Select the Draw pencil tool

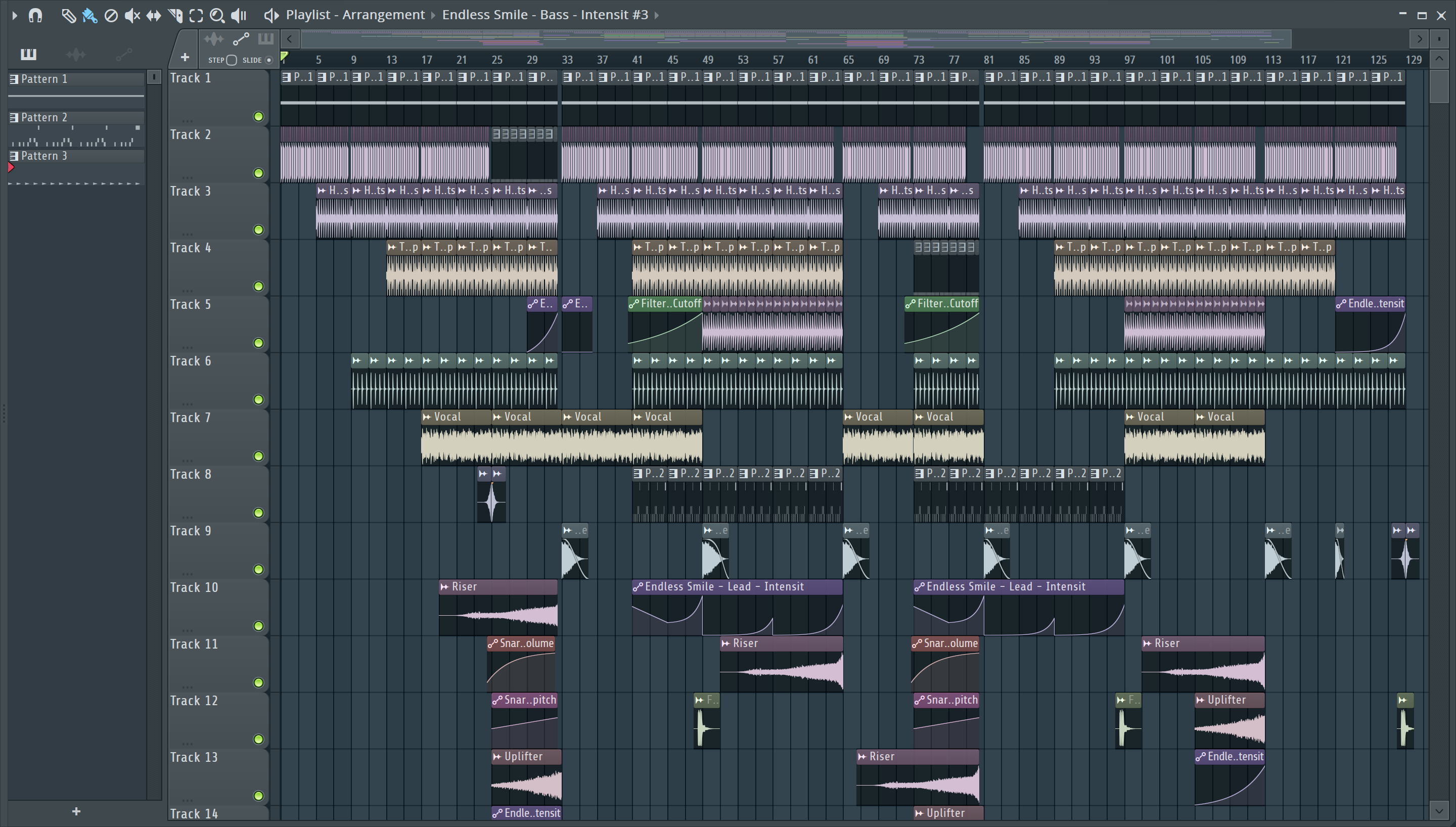coord(68,15)
